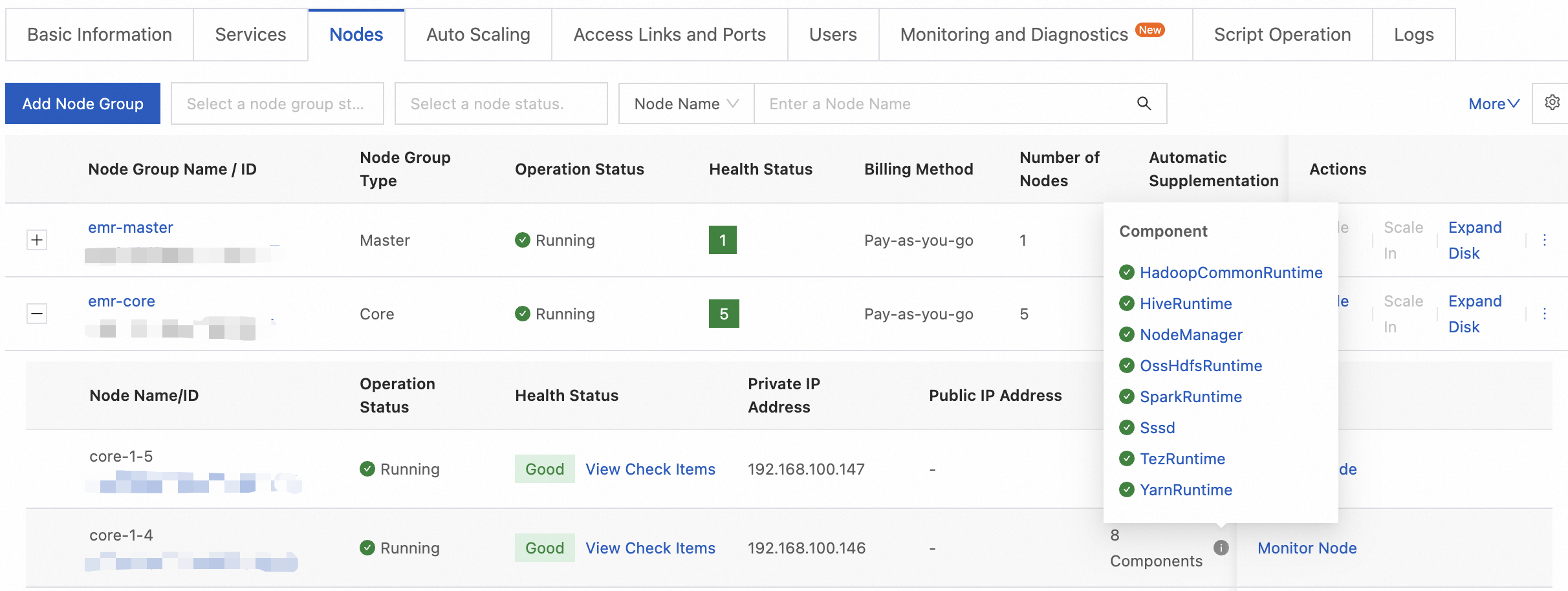Click the Good health tag for core-1-5
Screen dimensions: 1568x591
[x=544, y=469]
